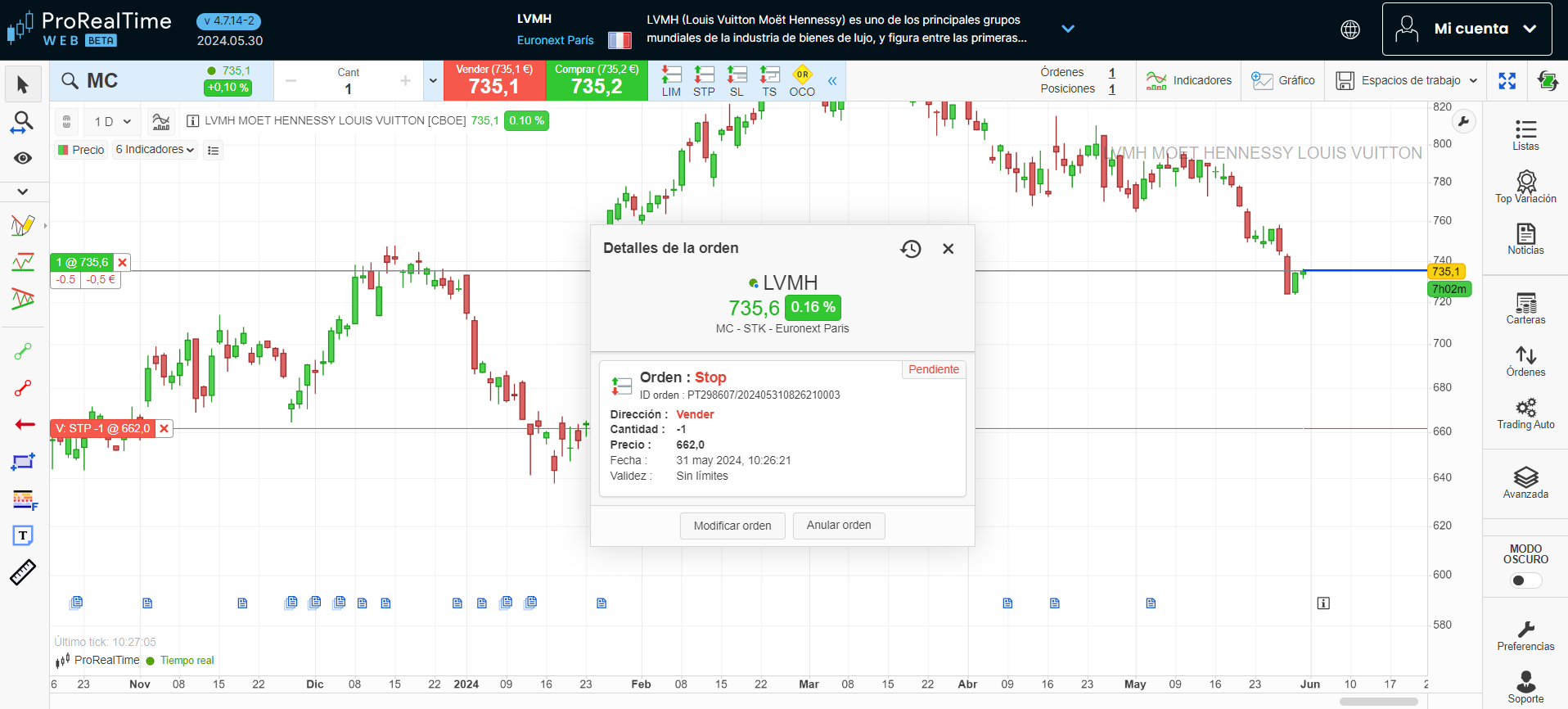This screenshot has height=709, width=1568.
Task: Click Modificar orden button
Action: coord(732,526)
